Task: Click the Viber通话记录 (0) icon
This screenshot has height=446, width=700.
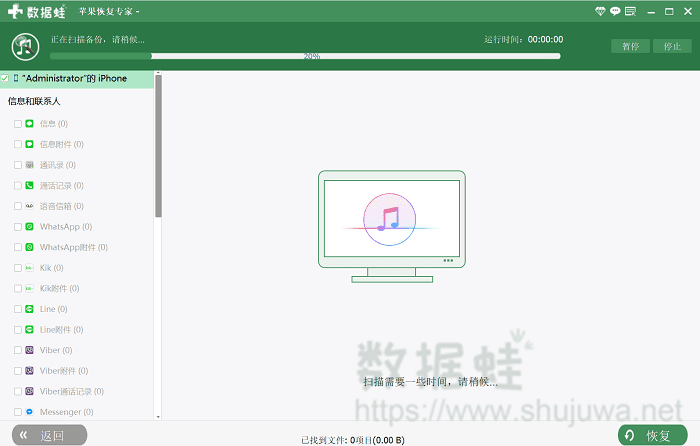Action: pyautogui.click(x=29, y=391)
